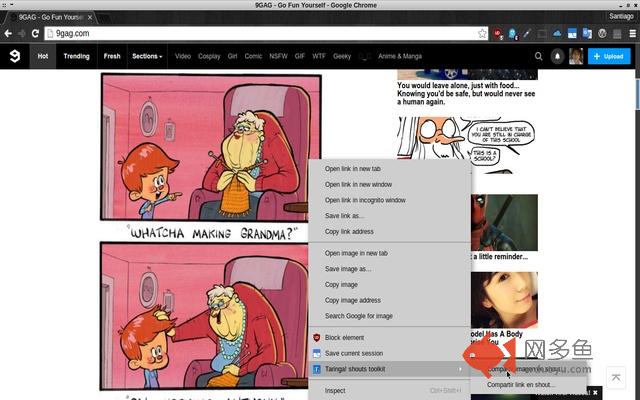Expand the Sections dropdown

pyautogui.click(x=147, y=56)
